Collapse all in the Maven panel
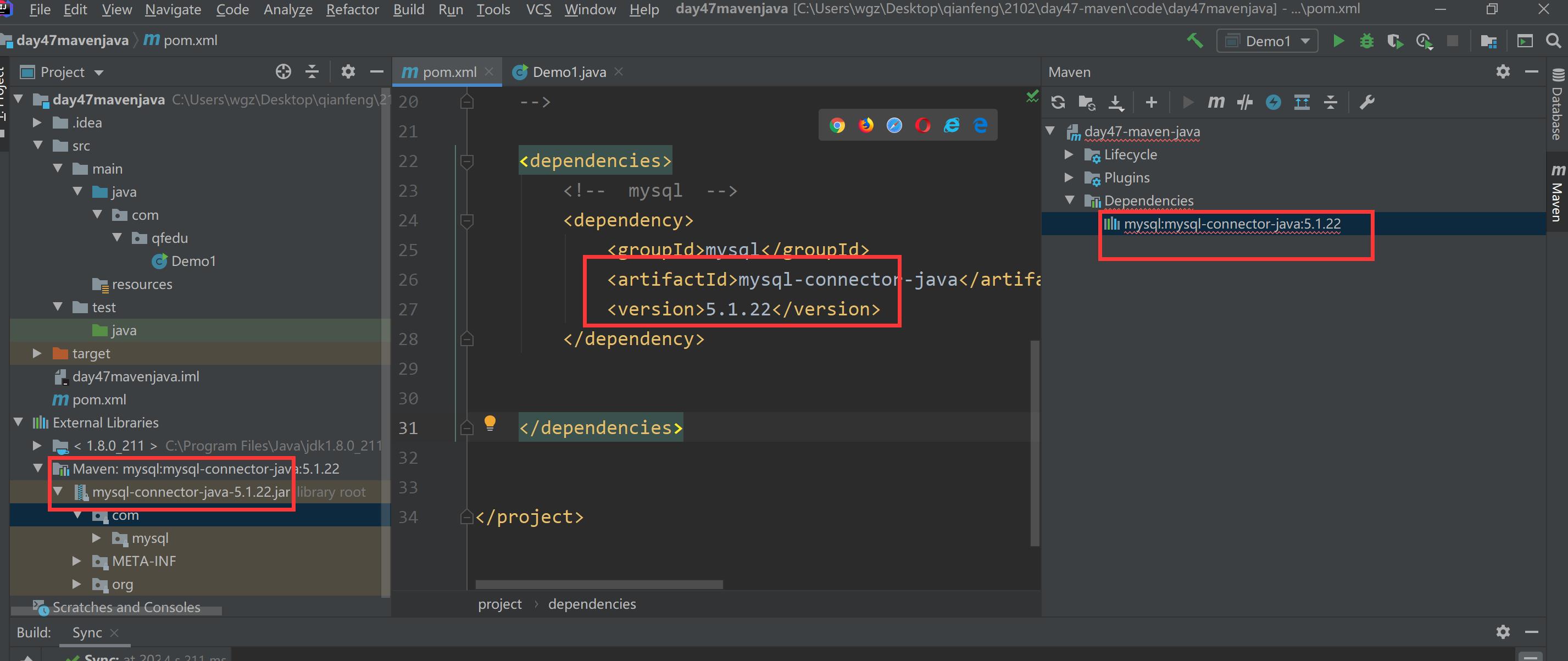The height and width of the screenshot is (661, 1568). point(1331,102)
